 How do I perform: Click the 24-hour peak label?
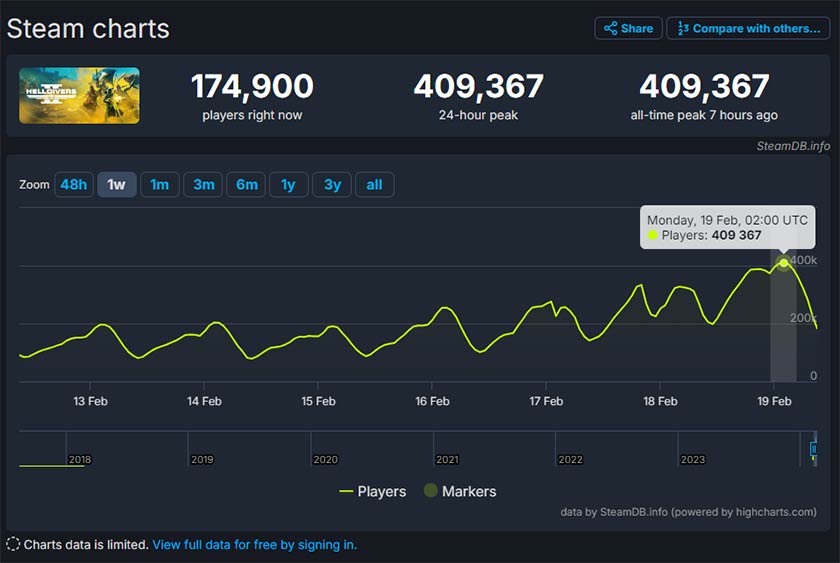click(x=478, y=115)
